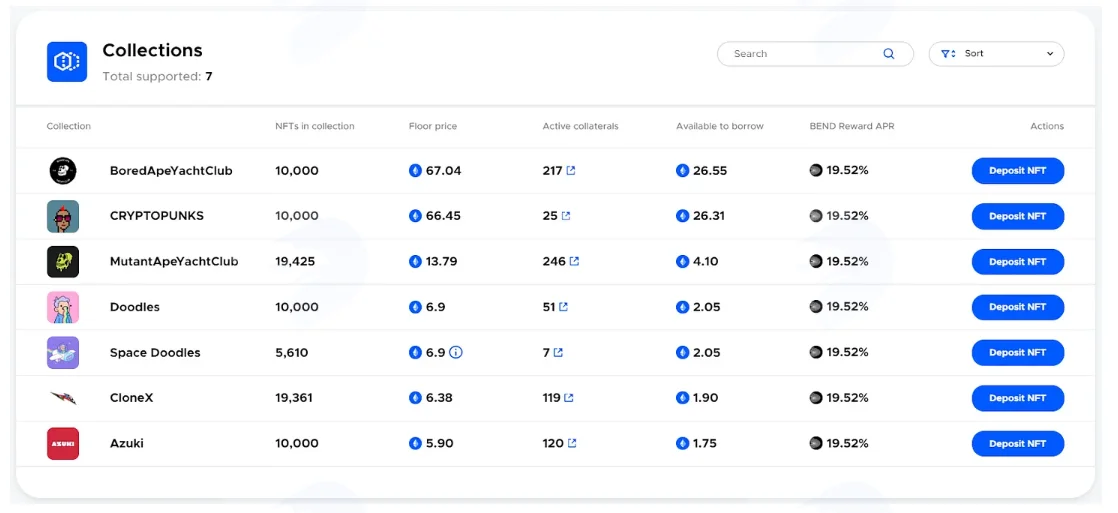Click 19.52% APR in Doodles row
This screenshot has height=513, width=1118.
(x=847, y=307)
